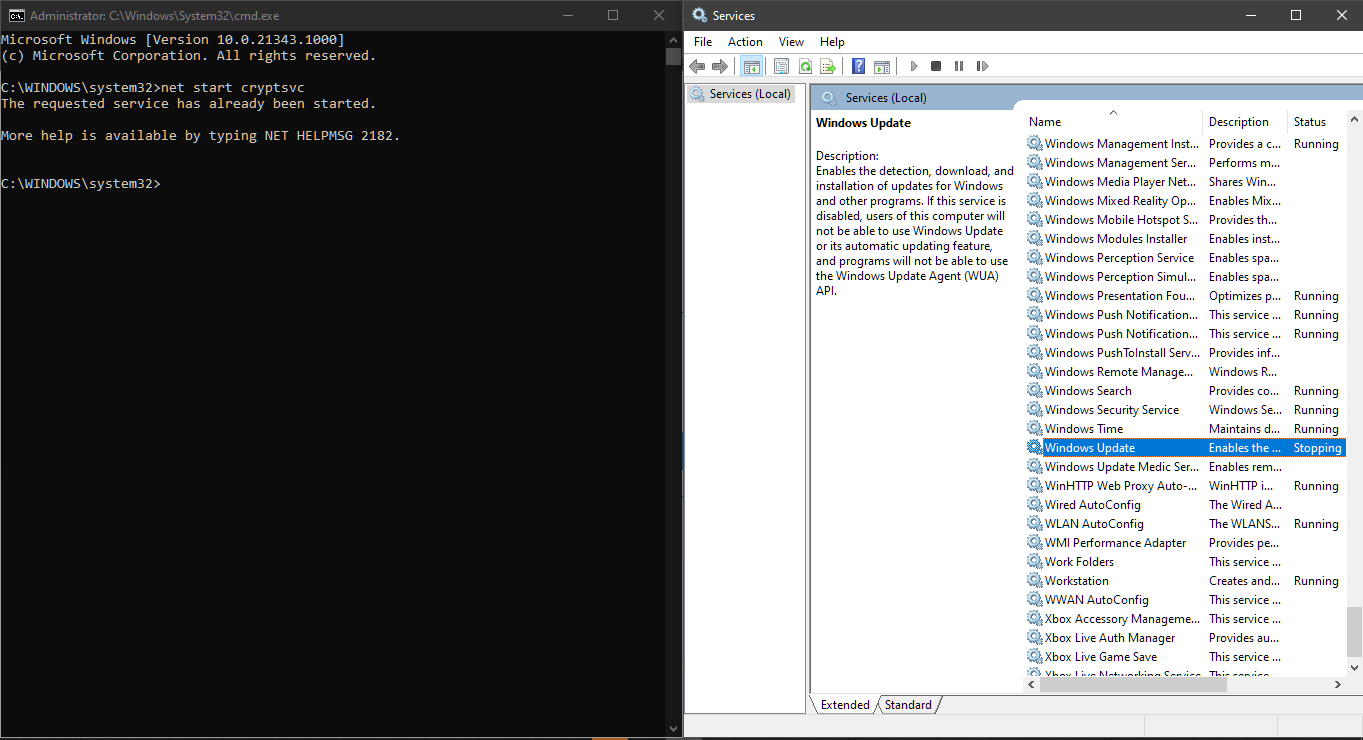
Task: Sort by the Name column header
Action: [x=1113, y=122]
